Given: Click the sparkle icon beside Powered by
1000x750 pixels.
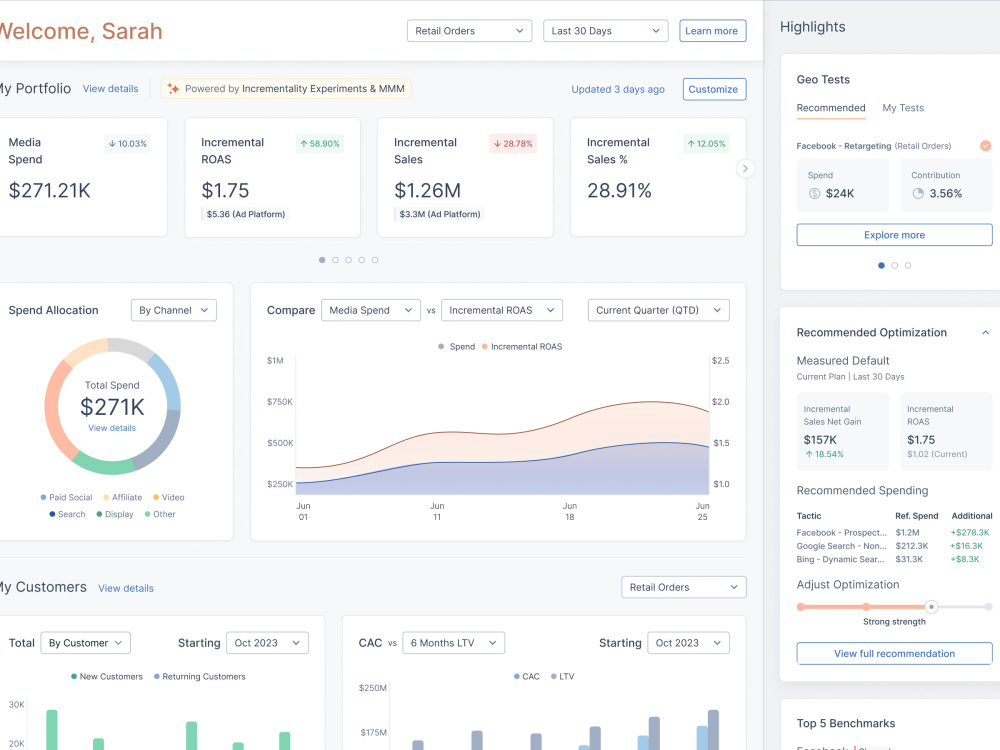Looking at the screenshot, I should 173,89.
